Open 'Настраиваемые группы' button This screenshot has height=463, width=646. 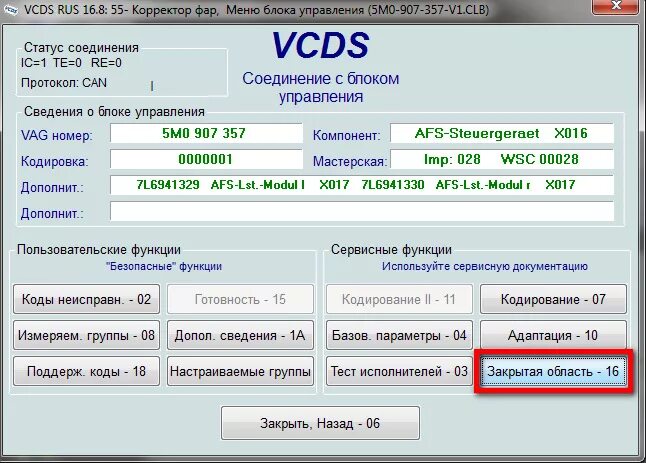[240, 371]
